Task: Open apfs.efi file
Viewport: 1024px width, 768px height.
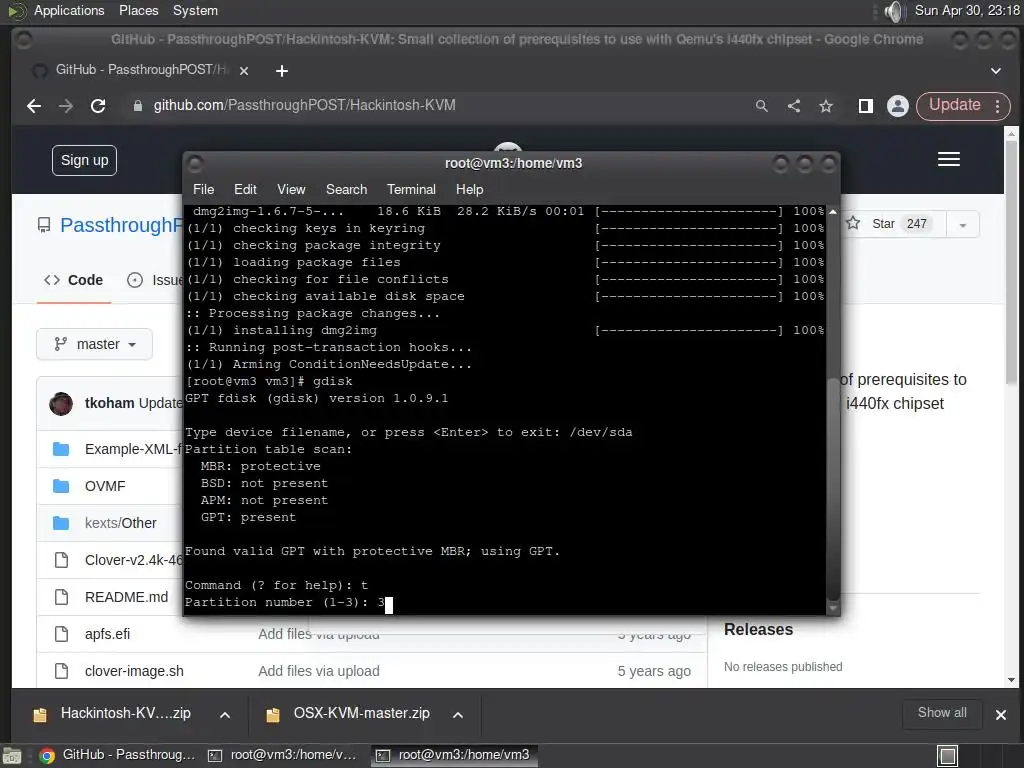Action: point(107,634)
